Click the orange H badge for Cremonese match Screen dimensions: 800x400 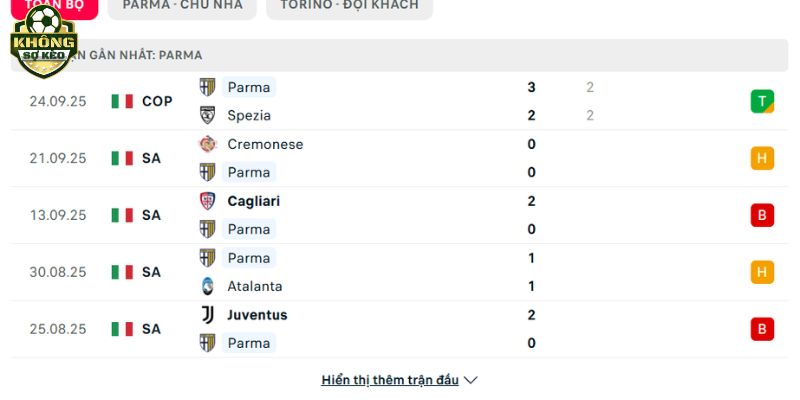762,158
